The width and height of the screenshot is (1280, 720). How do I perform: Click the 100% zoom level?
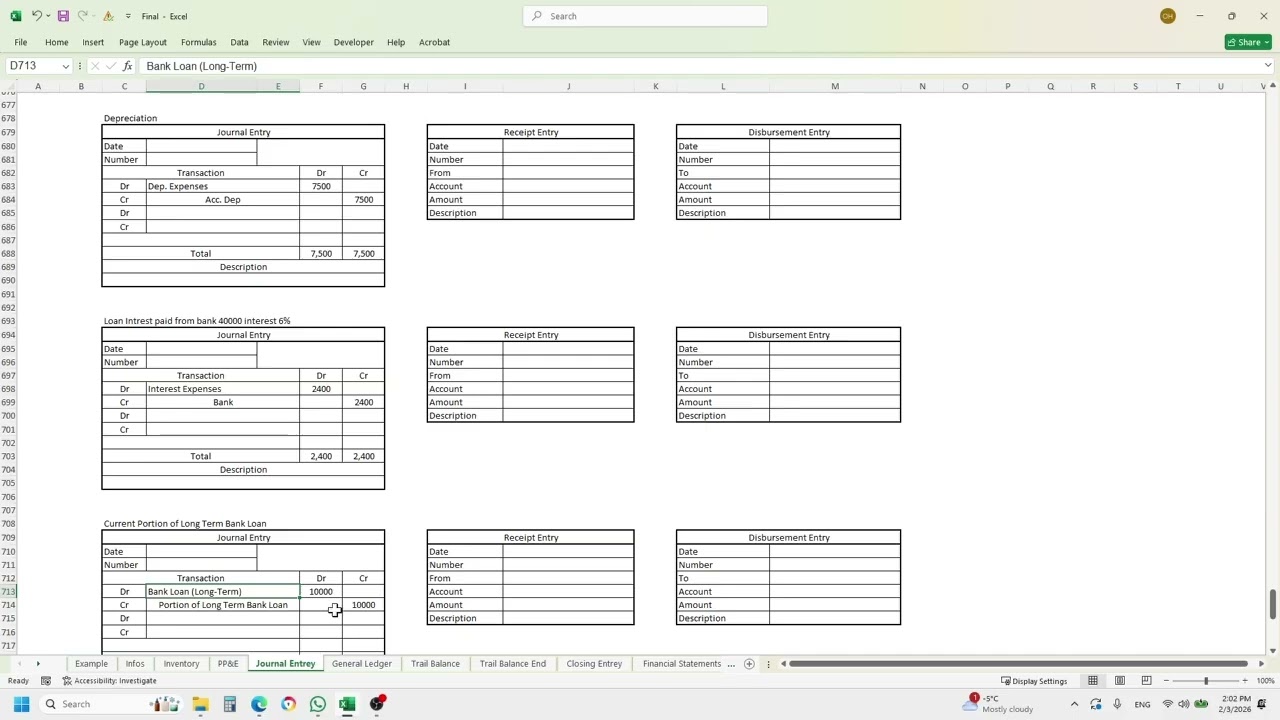pos(1264,681)
